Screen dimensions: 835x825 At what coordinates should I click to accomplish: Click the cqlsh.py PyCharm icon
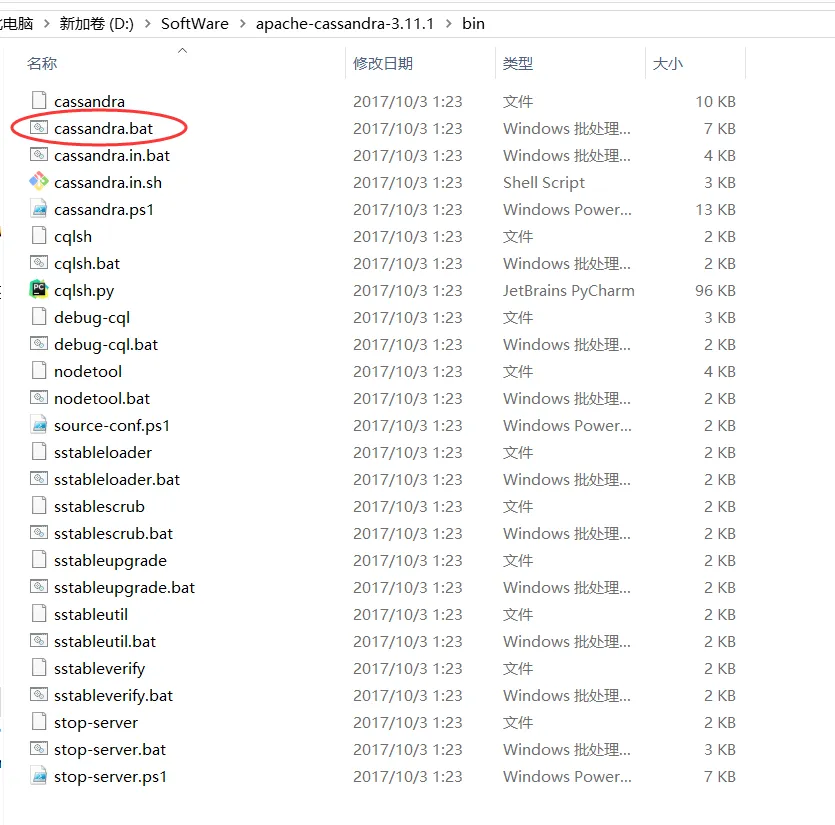pos(39,290)
